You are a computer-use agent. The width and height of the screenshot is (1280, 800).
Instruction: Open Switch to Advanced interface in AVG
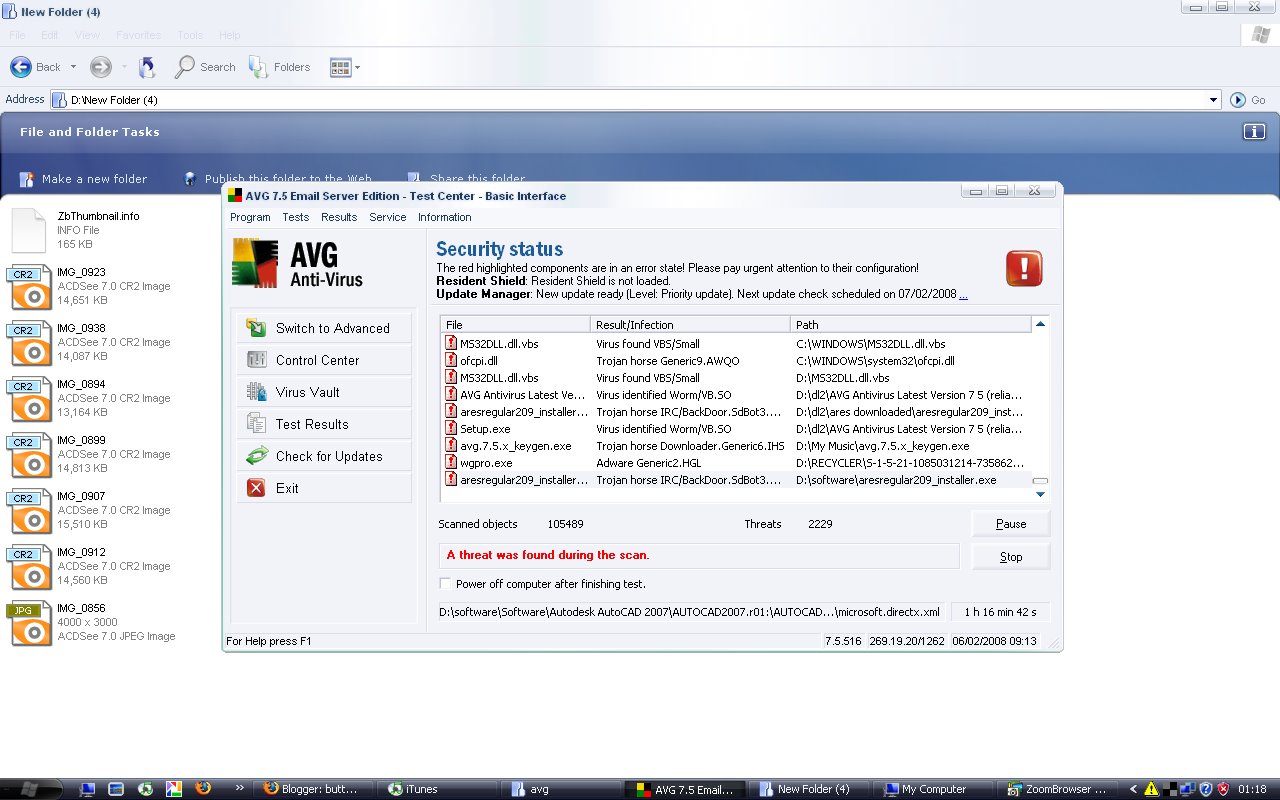click(322, 328)
